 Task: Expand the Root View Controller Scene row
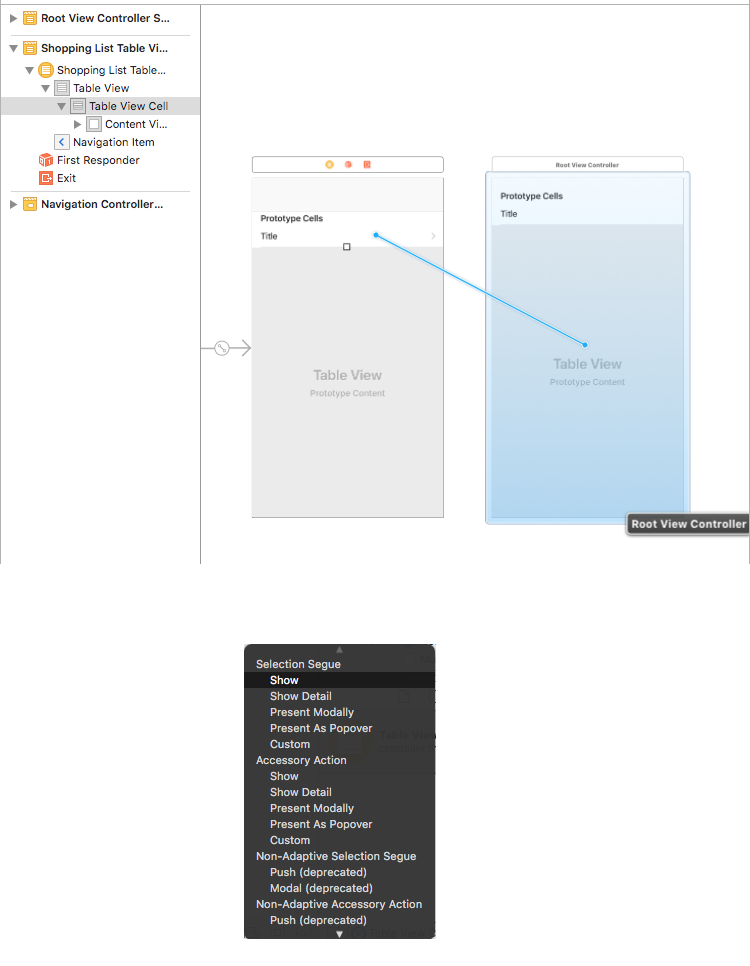[13, 18]
